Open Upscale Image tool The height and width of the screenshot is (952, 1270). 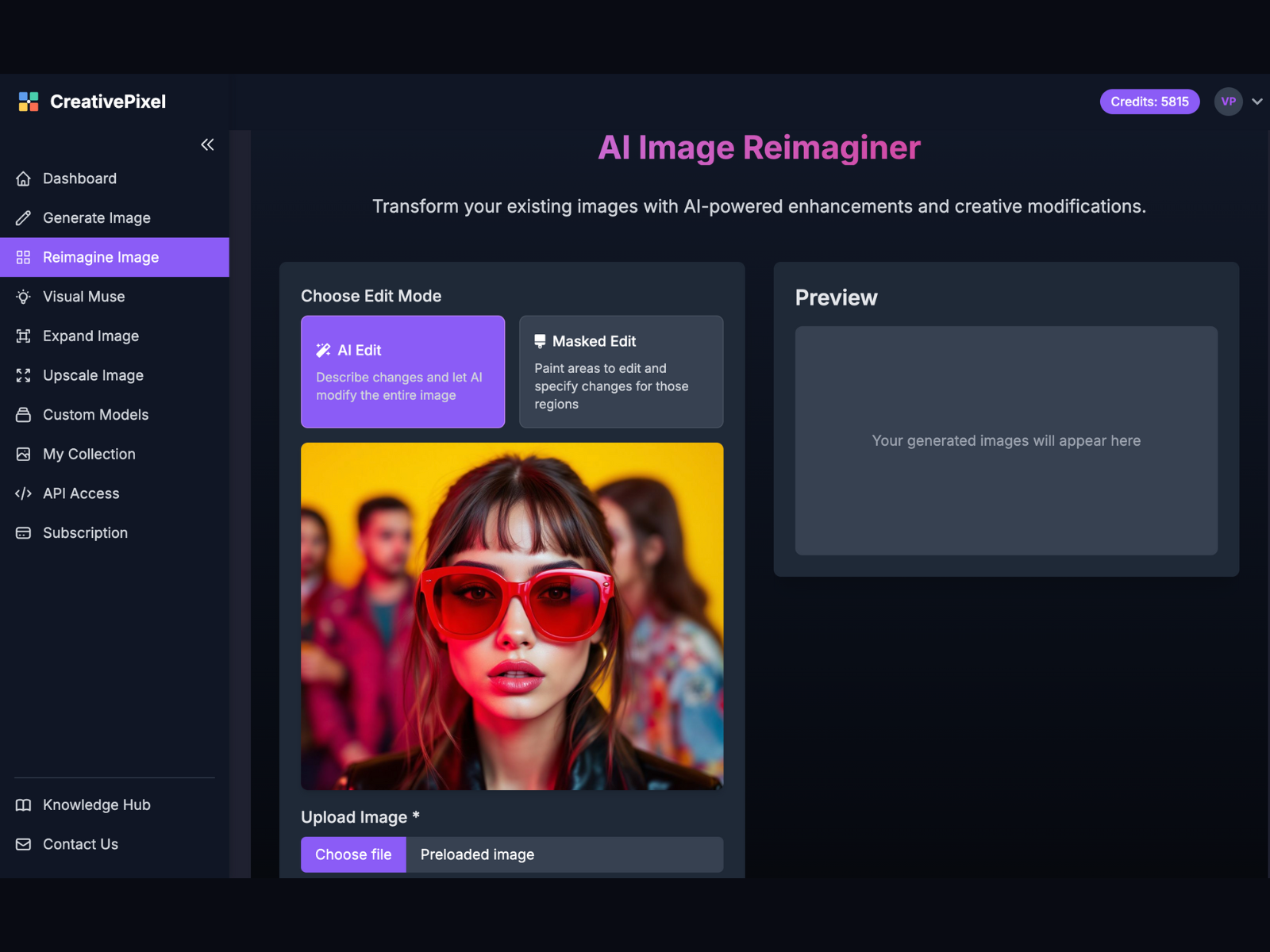(x=114, y=375)
